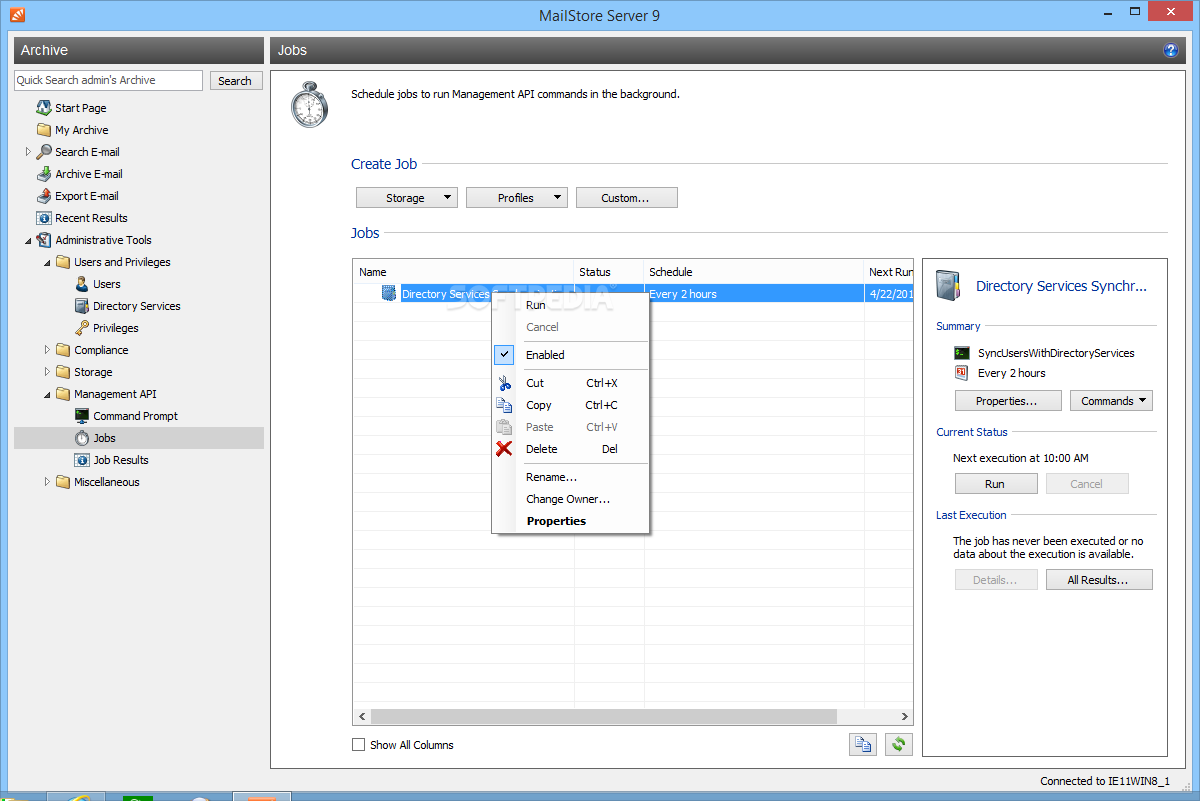This screenshot has height=801, width=1200.
Task: Click the My Archive folder icon
Action: (x=44, y=130)
